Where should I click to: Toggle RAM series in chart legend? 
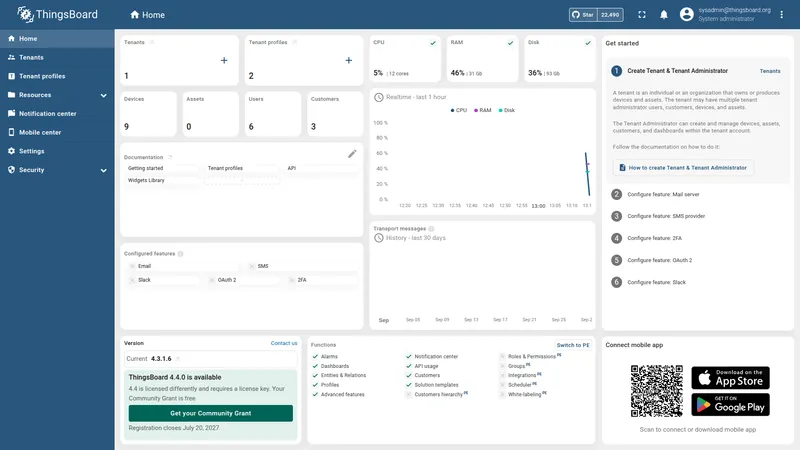[x=483, y=110]
